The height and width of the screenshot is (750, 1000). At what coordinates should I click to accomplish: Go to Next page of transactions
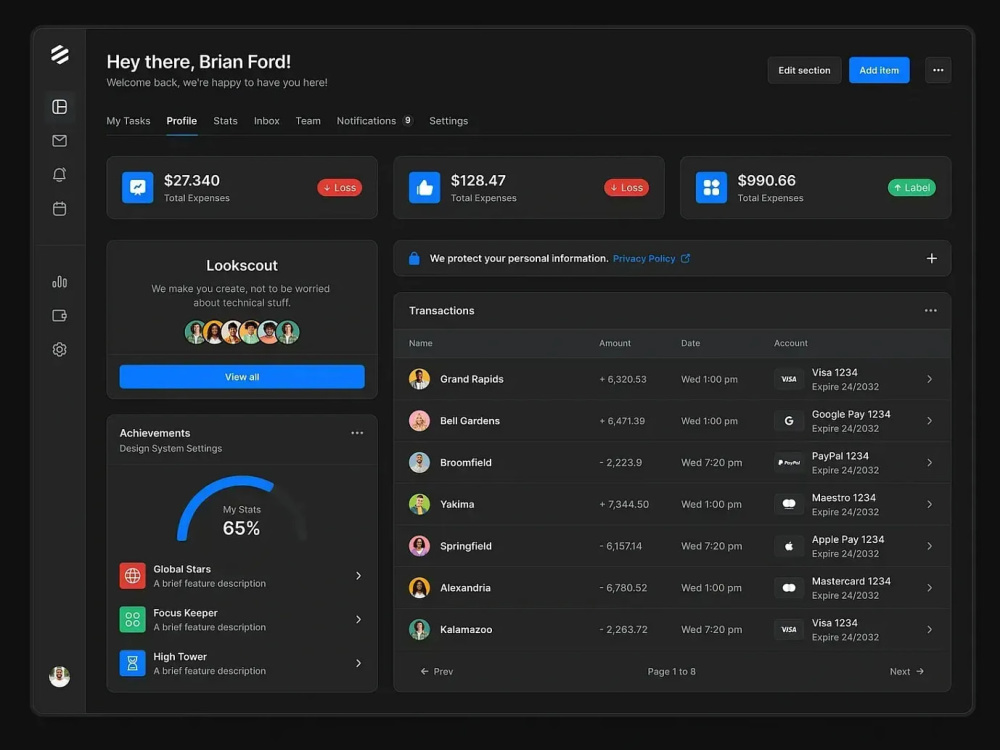coord(907,672)
